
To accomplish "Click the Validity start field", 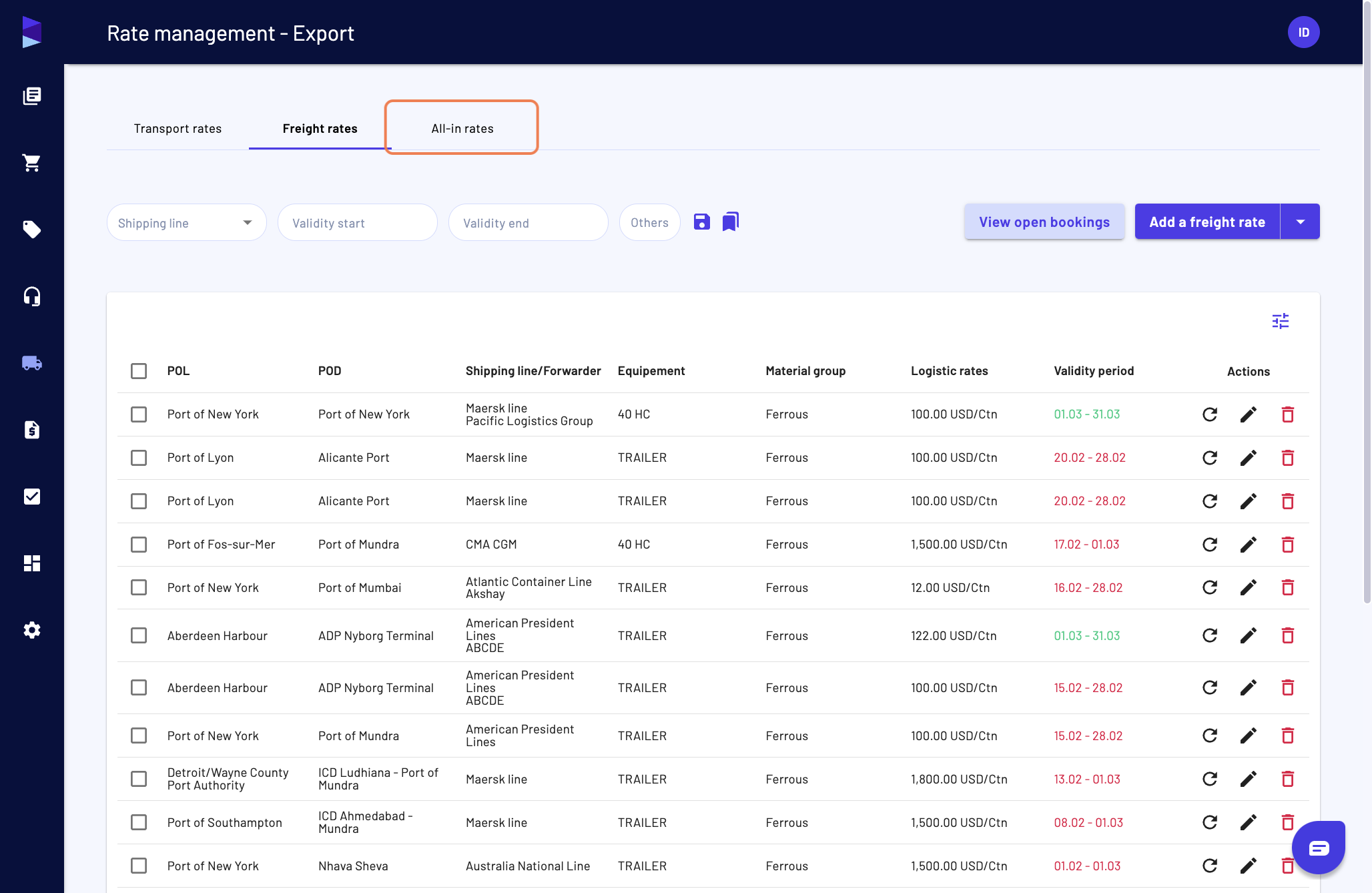I will click(358, 222).
